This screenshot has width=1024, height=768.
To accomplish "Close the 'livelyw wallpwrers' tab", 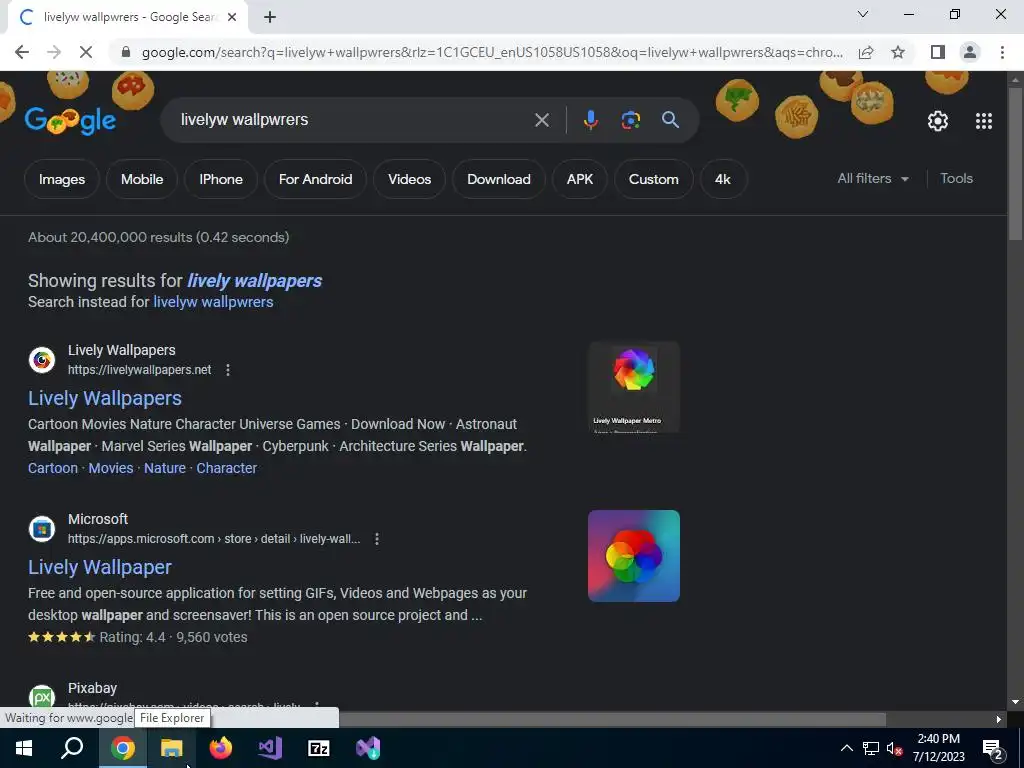I will (232, 17).
